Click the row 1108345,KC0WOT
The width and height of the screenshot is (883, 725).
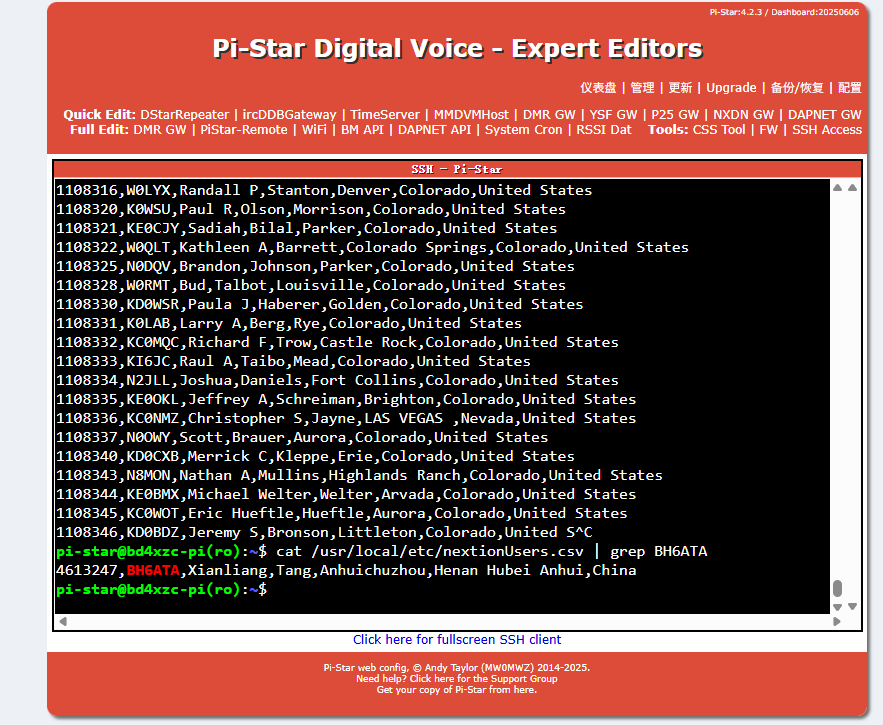pyautogui.click(x=342, y=513)
